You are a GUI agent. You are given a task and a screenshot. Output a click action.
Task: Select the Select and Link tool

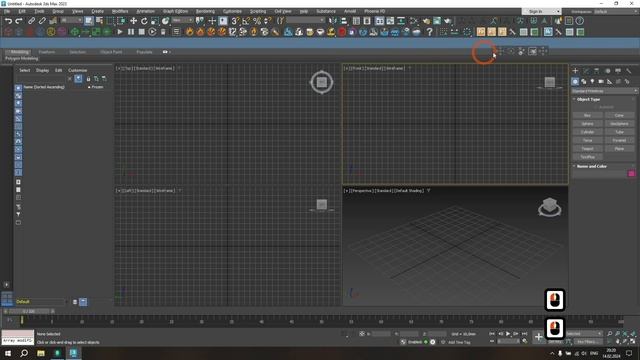pyautogui.click(x=31, y=21)
